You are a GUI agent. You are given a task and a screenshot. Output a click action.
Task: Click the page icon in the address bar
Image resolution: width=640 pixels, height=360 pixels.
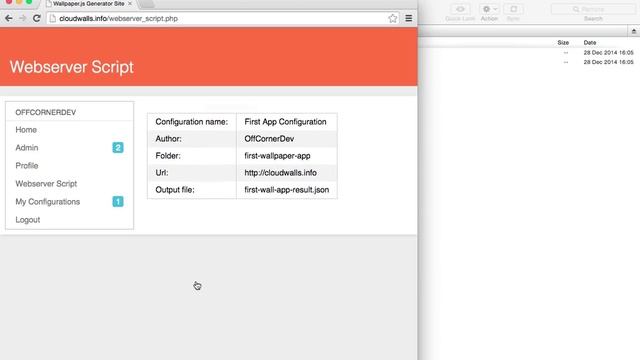[x=53, y=18]
